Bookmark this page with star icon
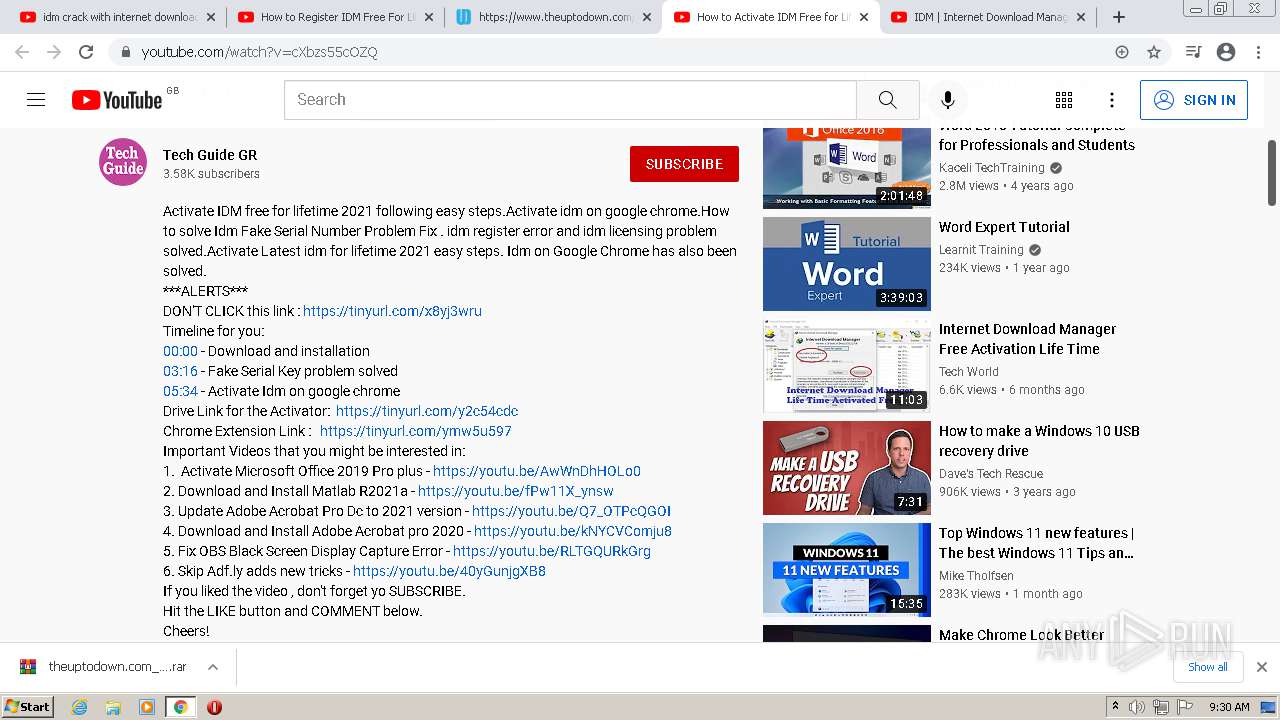The height and width of the screenshot is (720, 1280). [x=1154, y=52]
